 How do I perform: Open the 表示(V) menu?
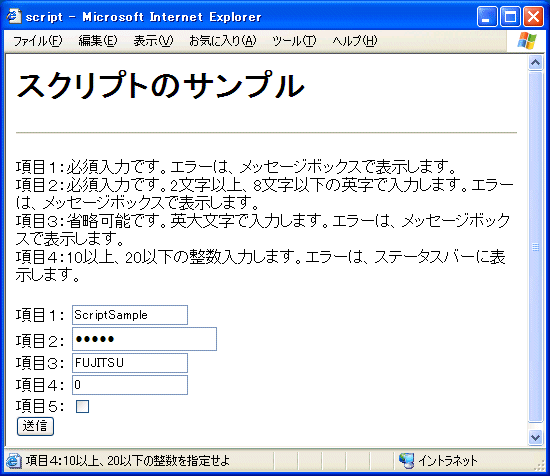153,41
